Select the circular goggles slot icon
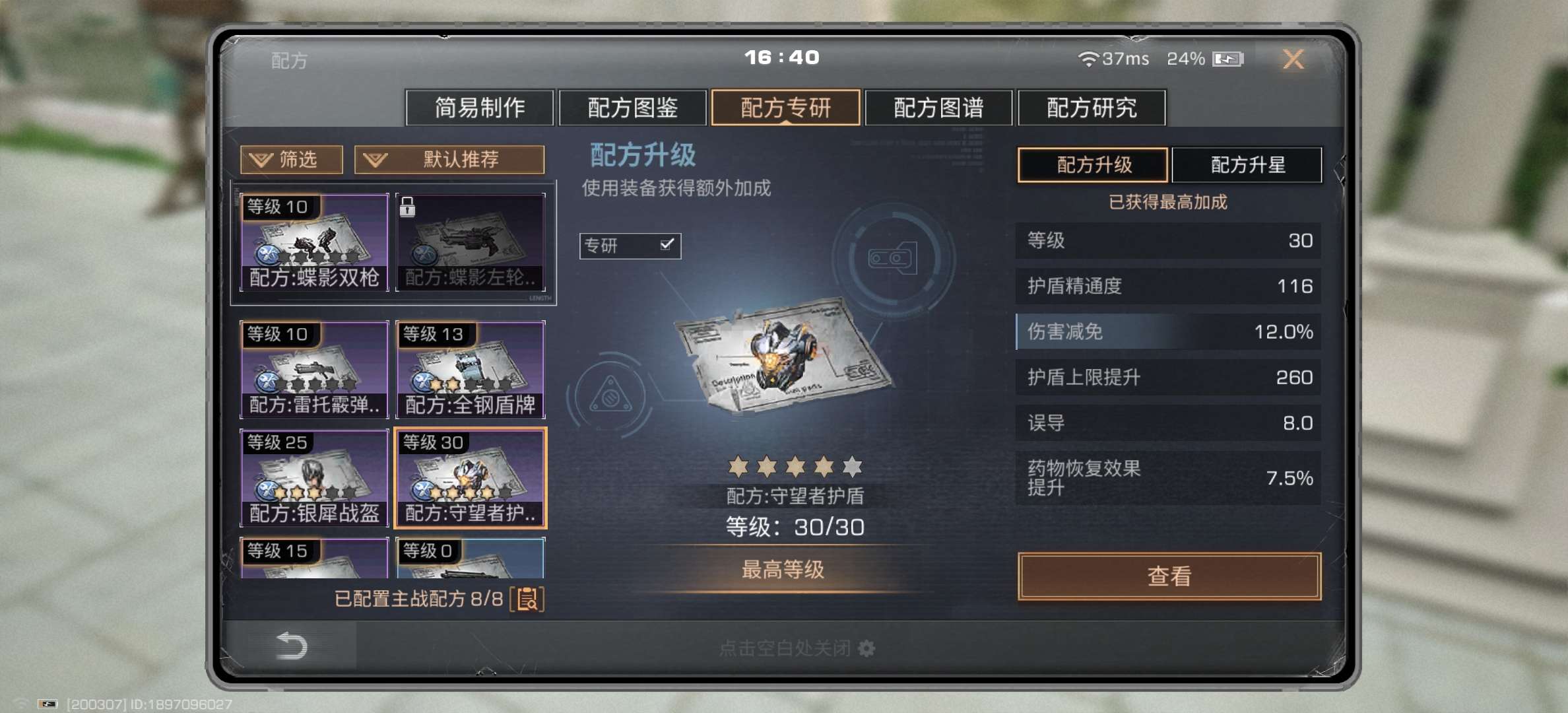Image resolution: width=1568 pixels, height=713 pixels. (893, 258)
